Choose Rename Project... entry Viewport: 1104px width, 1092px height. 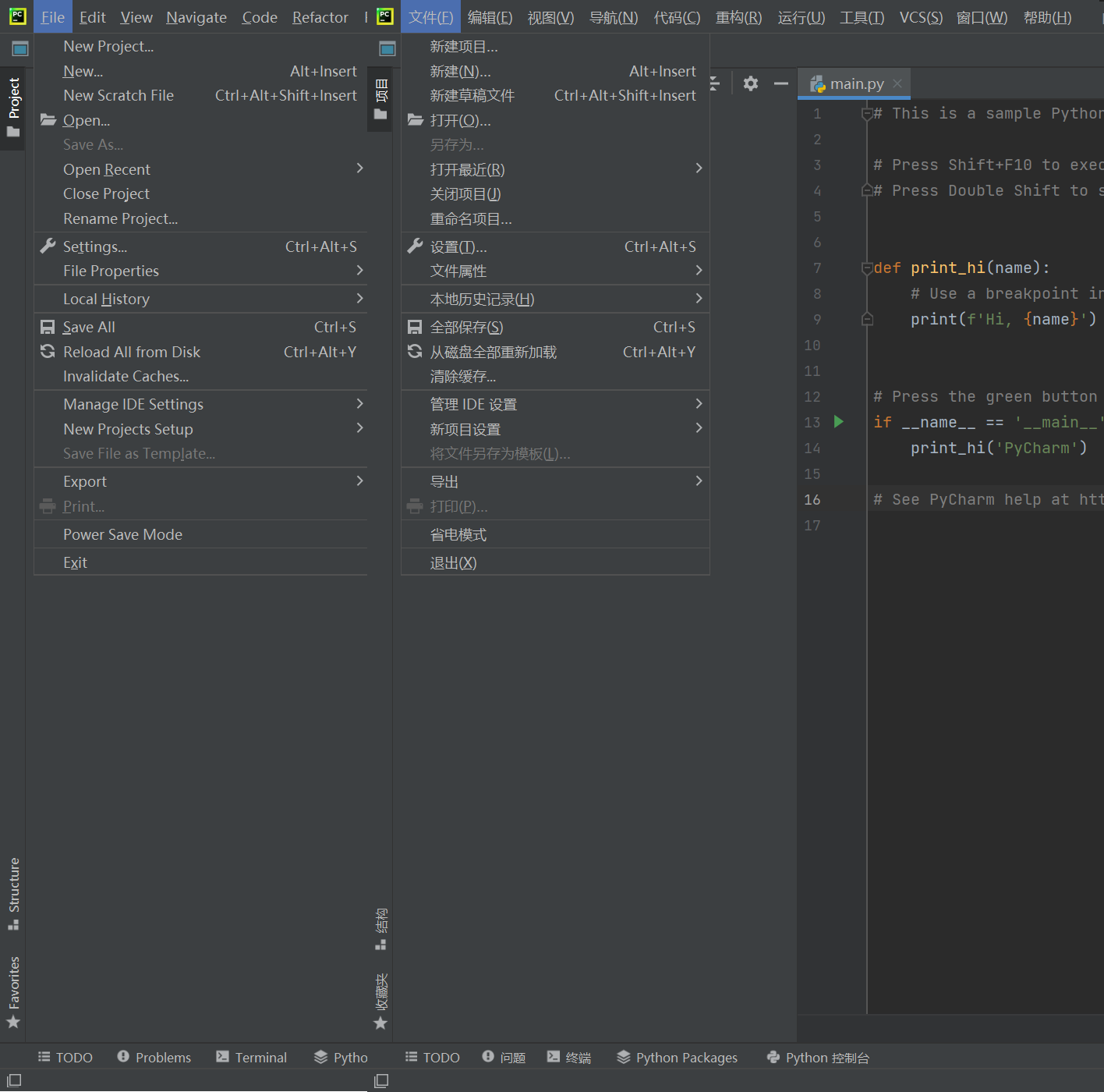pos(200,218)
